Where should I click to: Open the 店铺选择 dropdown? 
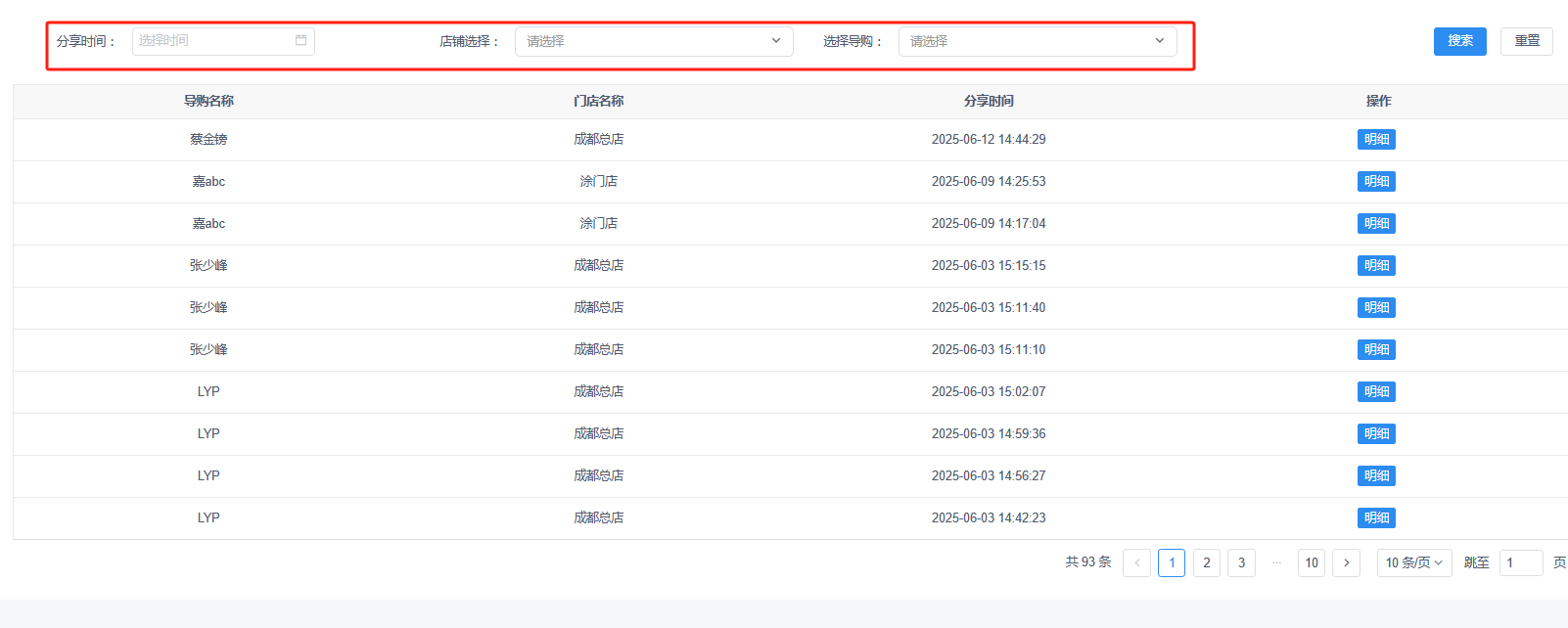pos(653,41)
